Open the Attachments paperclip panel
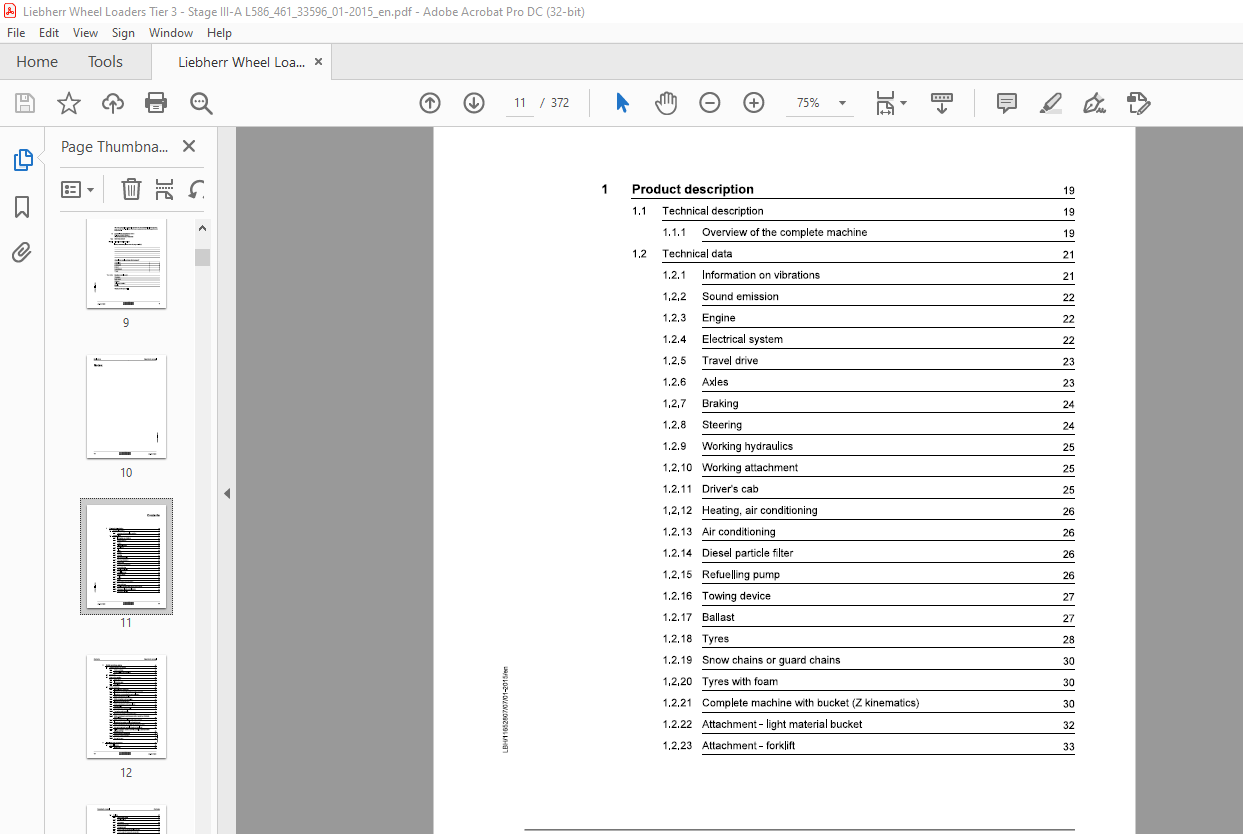This screenshot has width=1243, height=834. (22, 253)
